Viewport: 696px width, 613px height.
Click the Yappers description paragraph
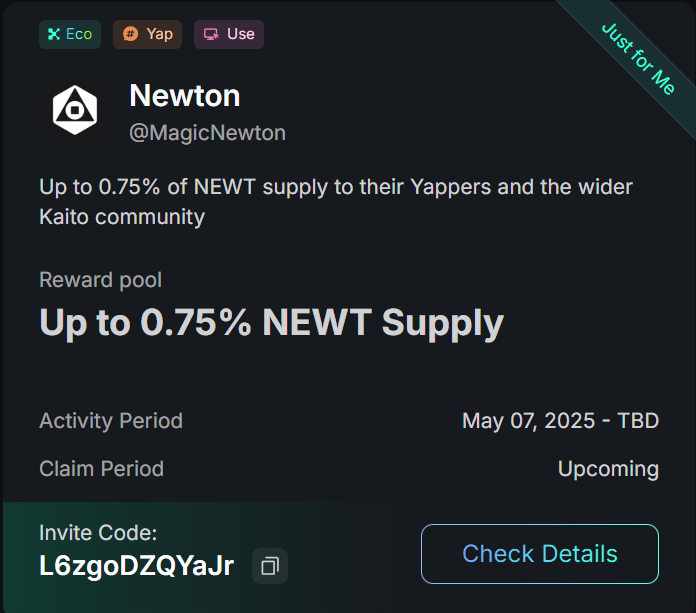(x=336, y=202)
